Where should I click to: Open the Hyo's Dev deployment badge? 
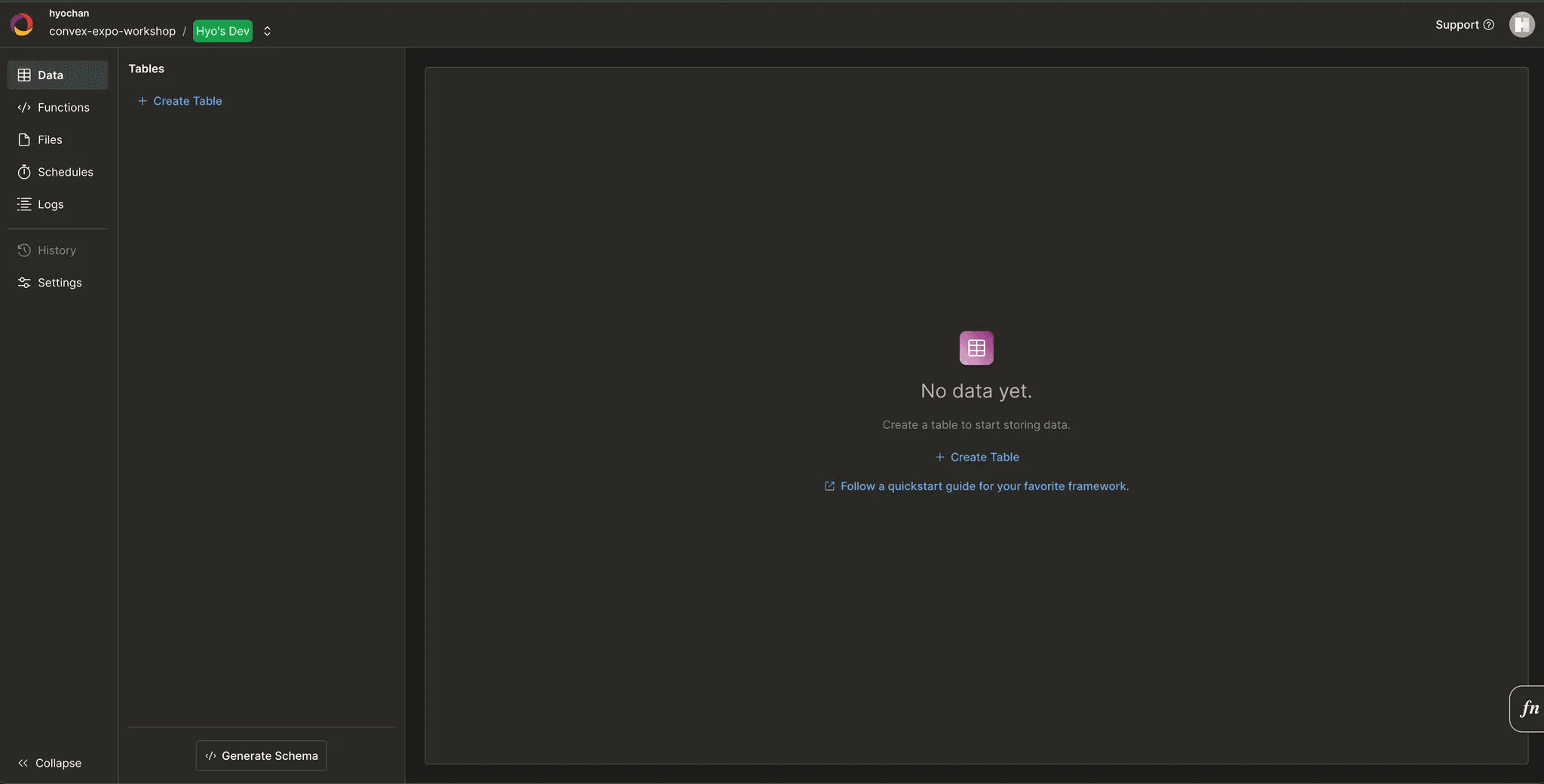pos(222,32)
